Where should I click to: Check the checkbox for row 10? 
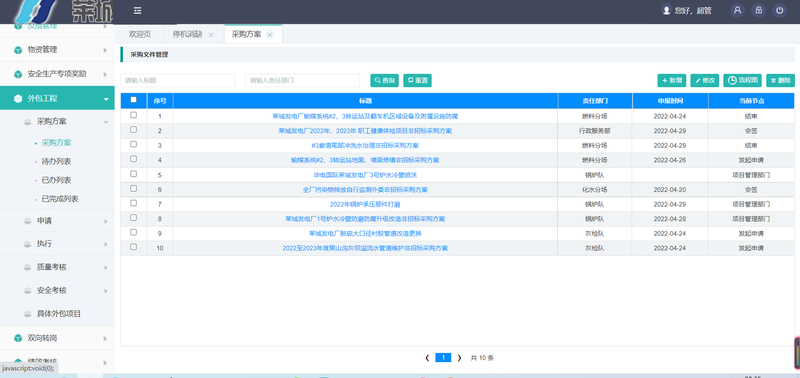coord(134,247)
